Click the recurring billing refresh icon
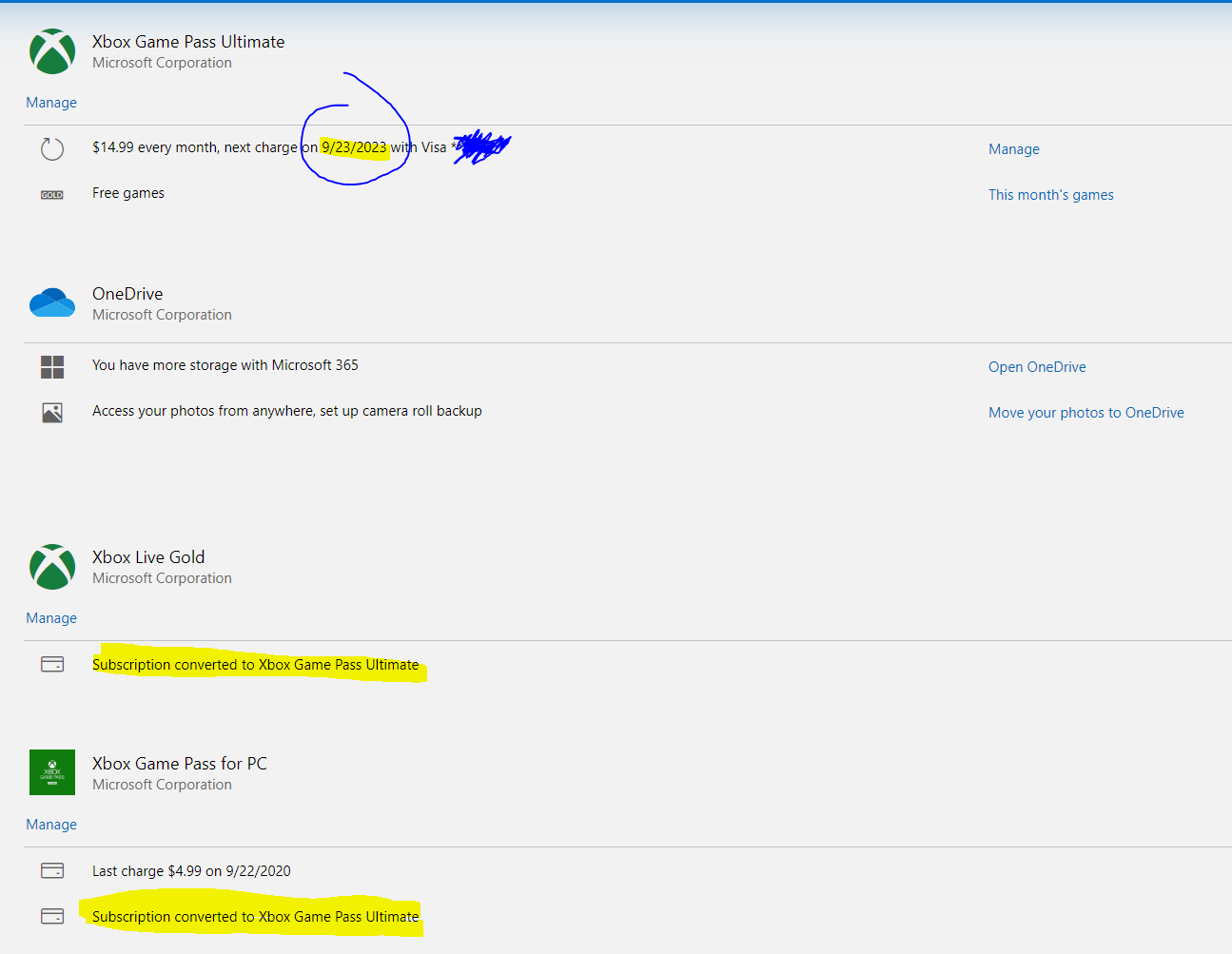The height and width of the screenshot is (954, 1232). point(52,149)
